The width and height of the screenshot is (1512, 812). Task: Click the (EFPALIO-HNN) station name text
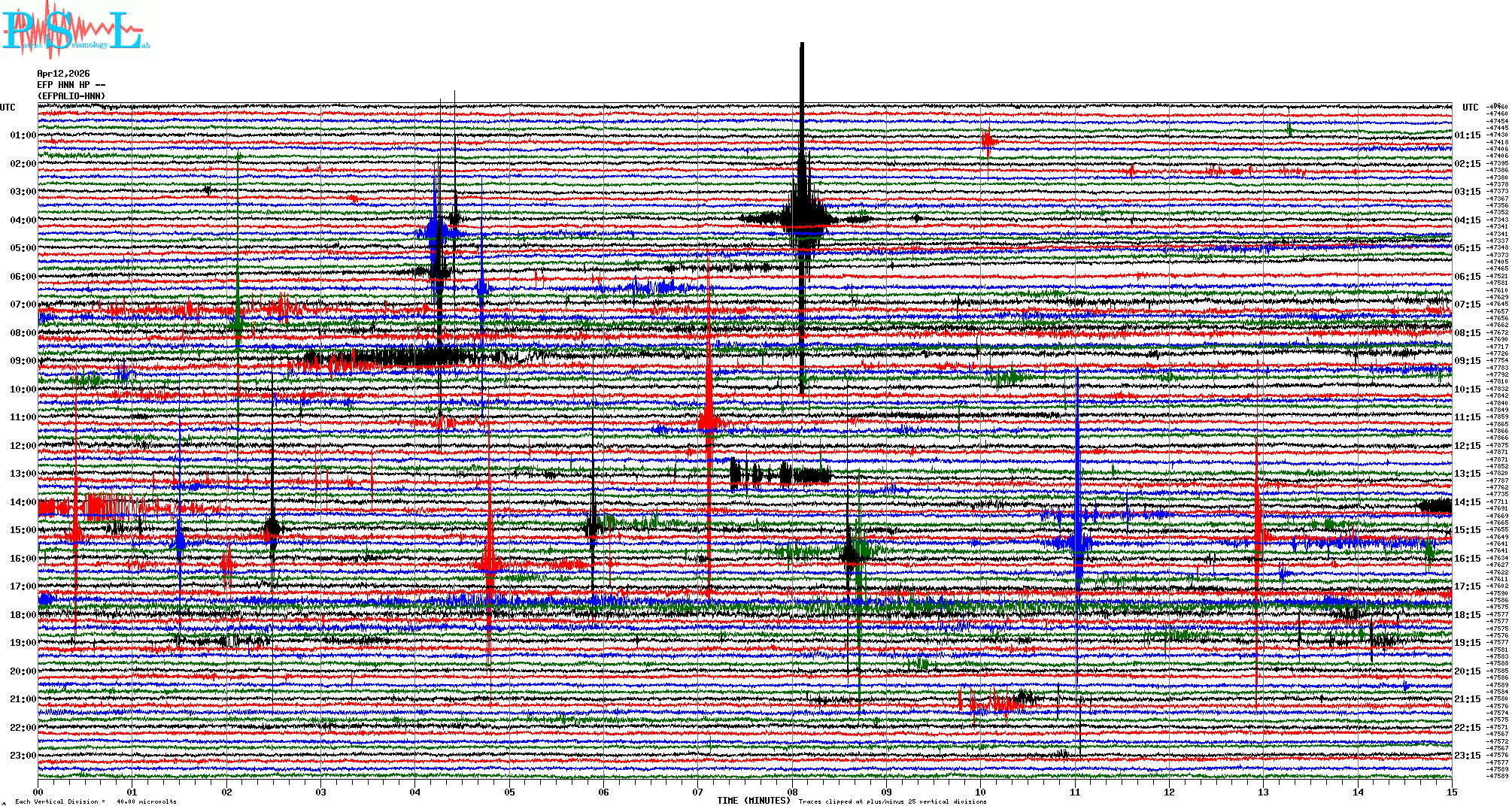[71, 96]
